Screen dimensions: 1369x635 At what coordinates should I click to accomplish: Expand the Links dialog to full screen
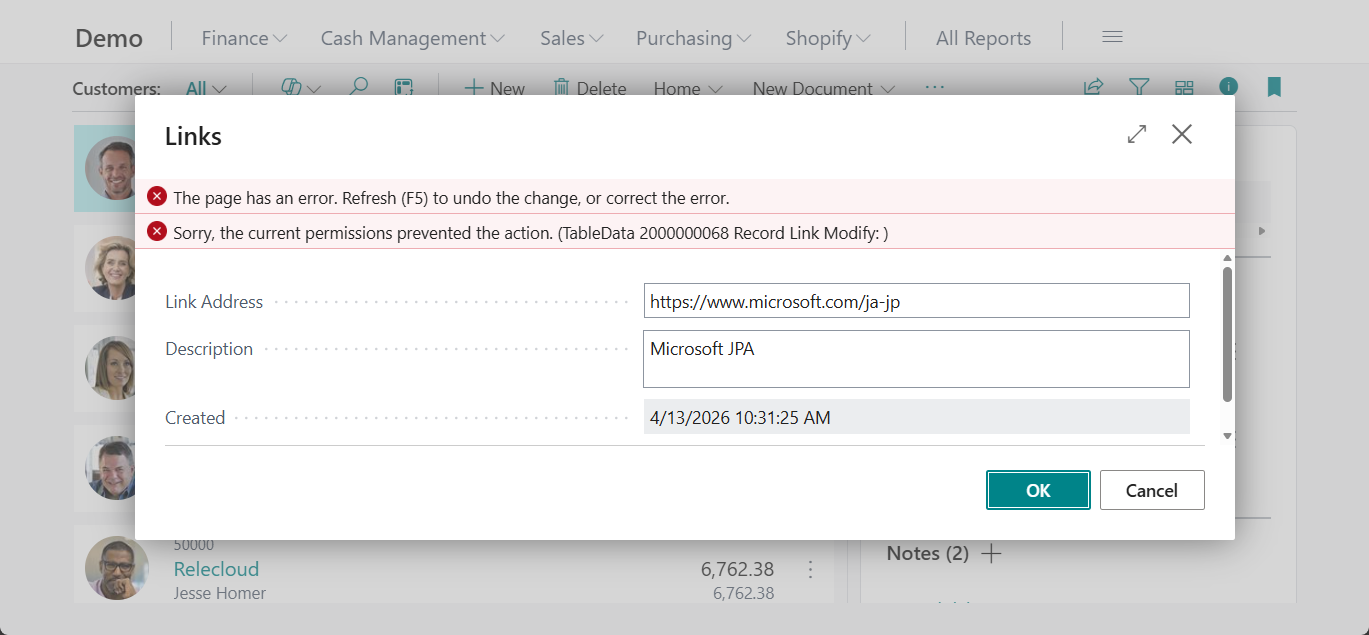(1137, 133)
